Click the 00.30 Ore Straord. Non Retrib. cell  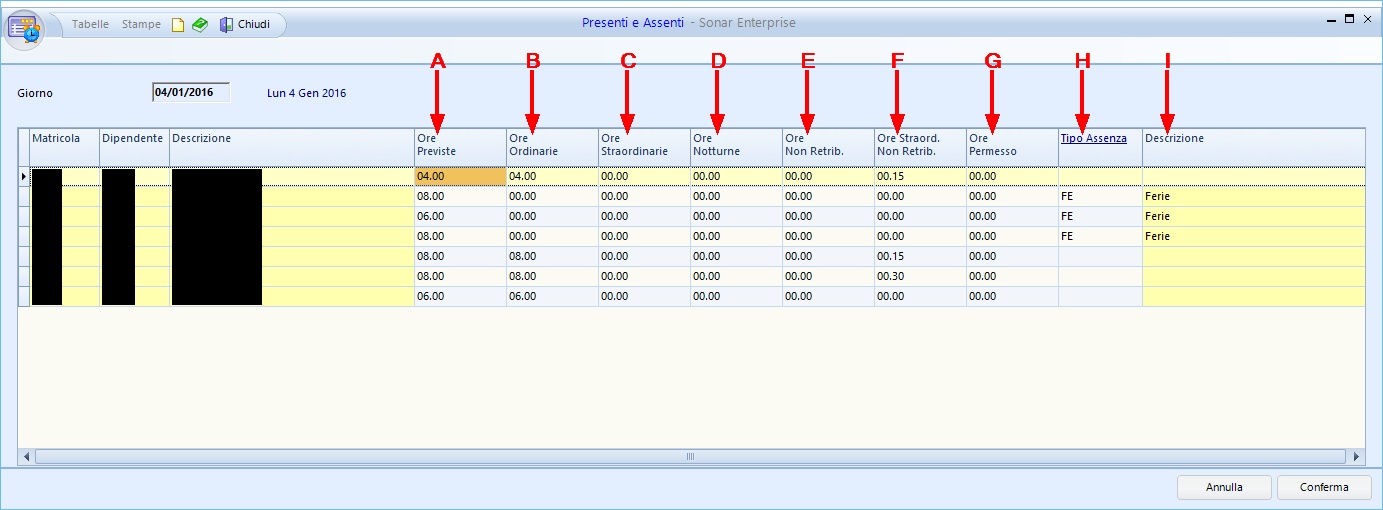click(919, 277)
